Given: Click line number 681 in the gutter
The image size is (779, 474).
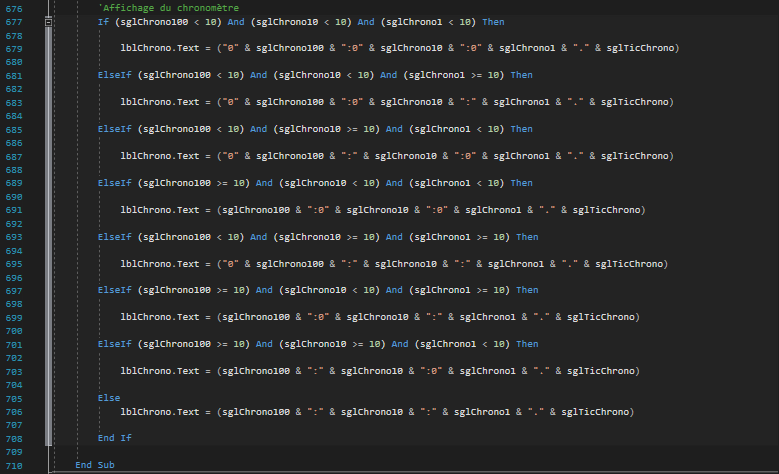Looking at the screenshot, I should pyautogui.click(x=14, y=76).
